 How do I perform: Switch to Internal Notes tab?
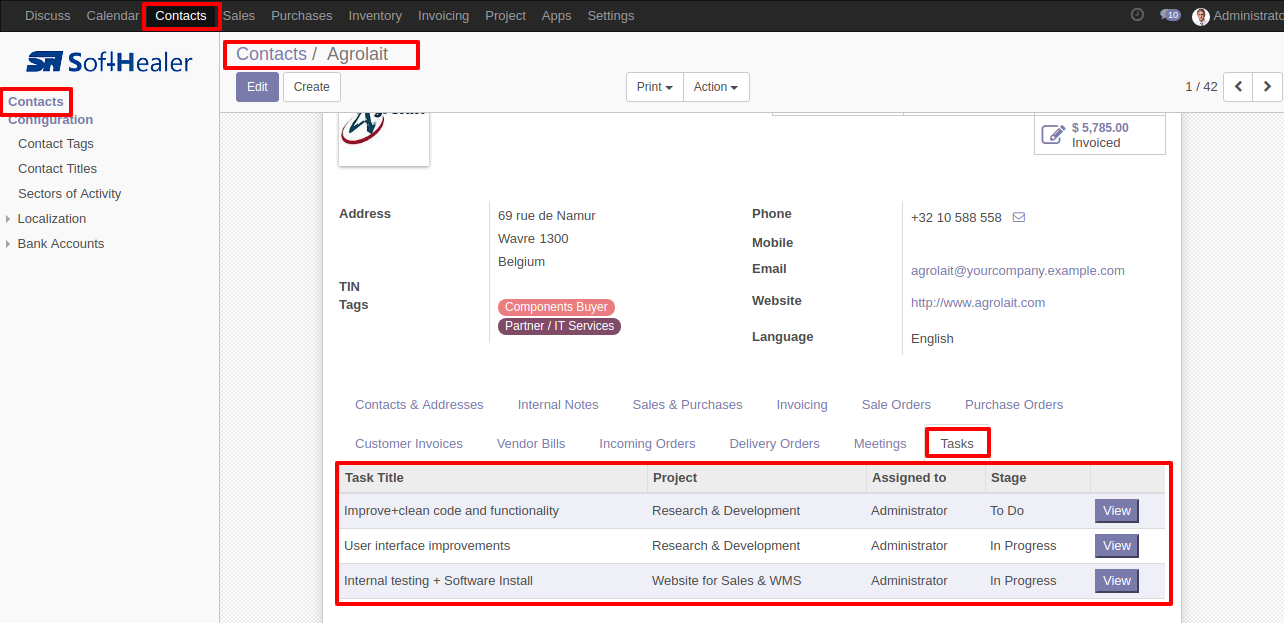[x=558, y=405]
